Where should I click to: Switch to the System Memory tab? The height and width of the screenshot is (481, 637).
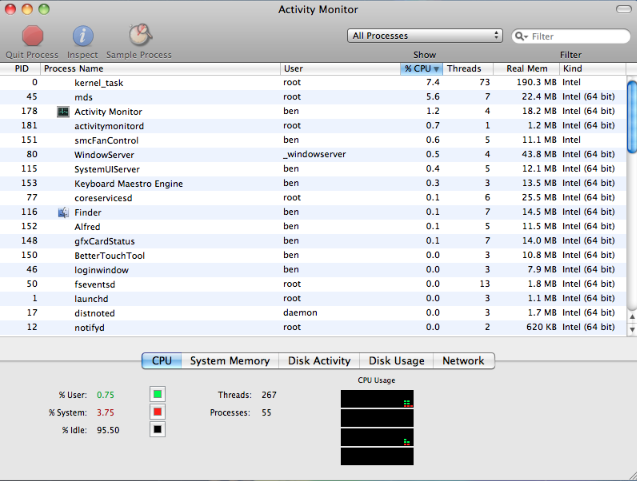click(x=230, y=361)
